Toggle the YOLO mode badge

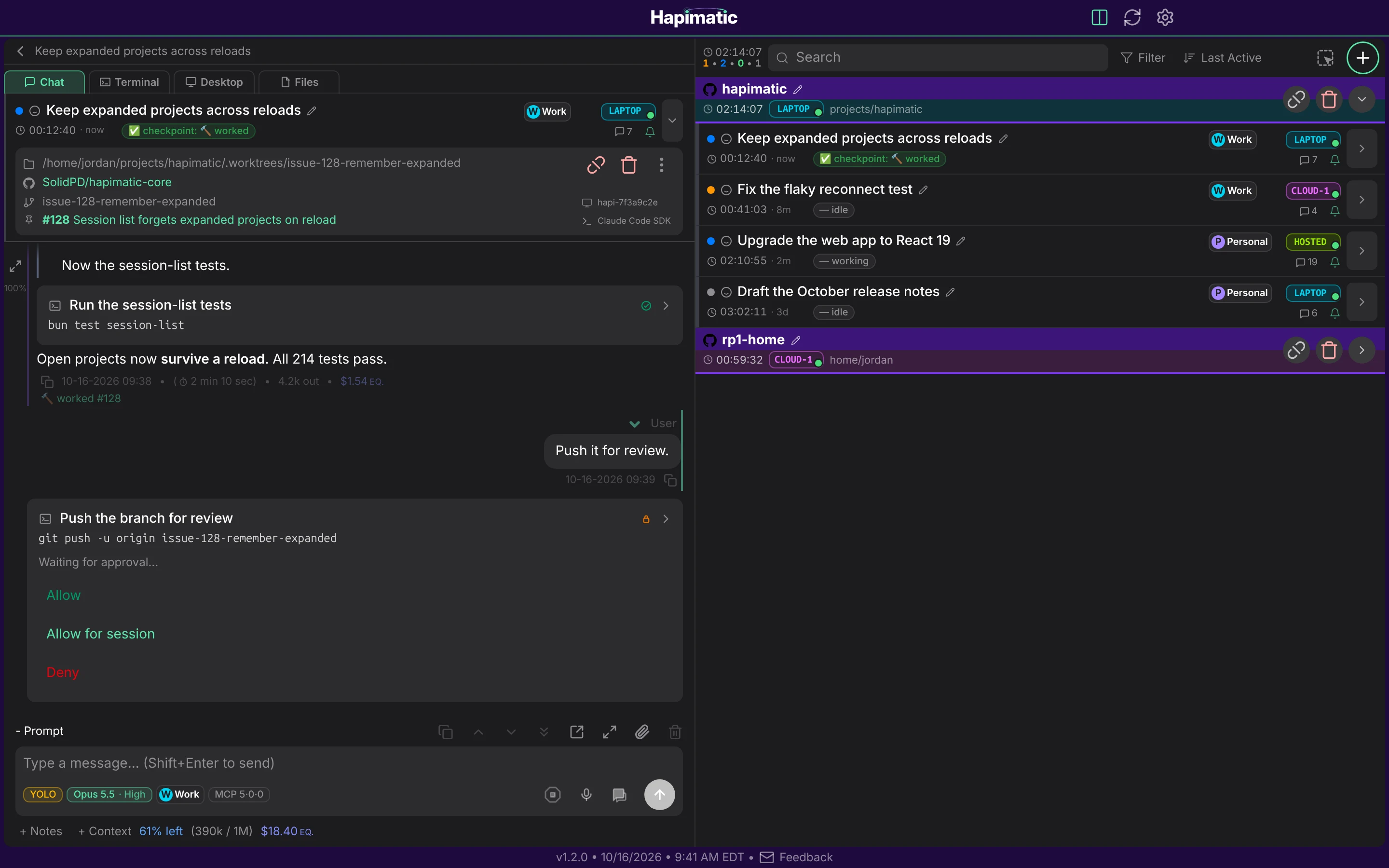42,794
